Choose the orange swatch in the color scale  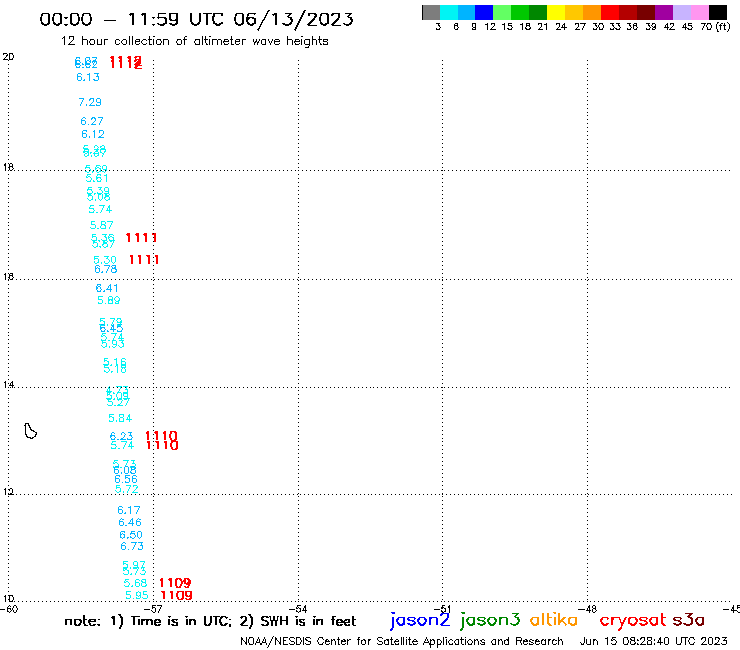click(x=592, y=12)
